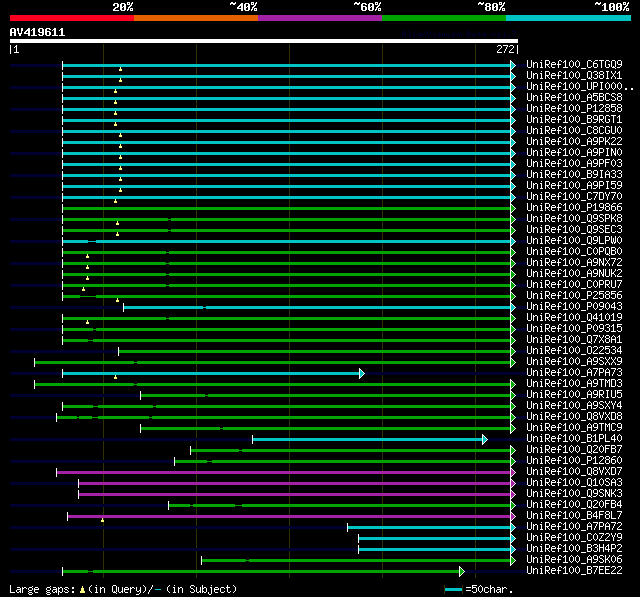This screenshot has width=640, height=597.
Task: Select the AV419611 query name
Action: pyautogui.click(x=38, y=32)
